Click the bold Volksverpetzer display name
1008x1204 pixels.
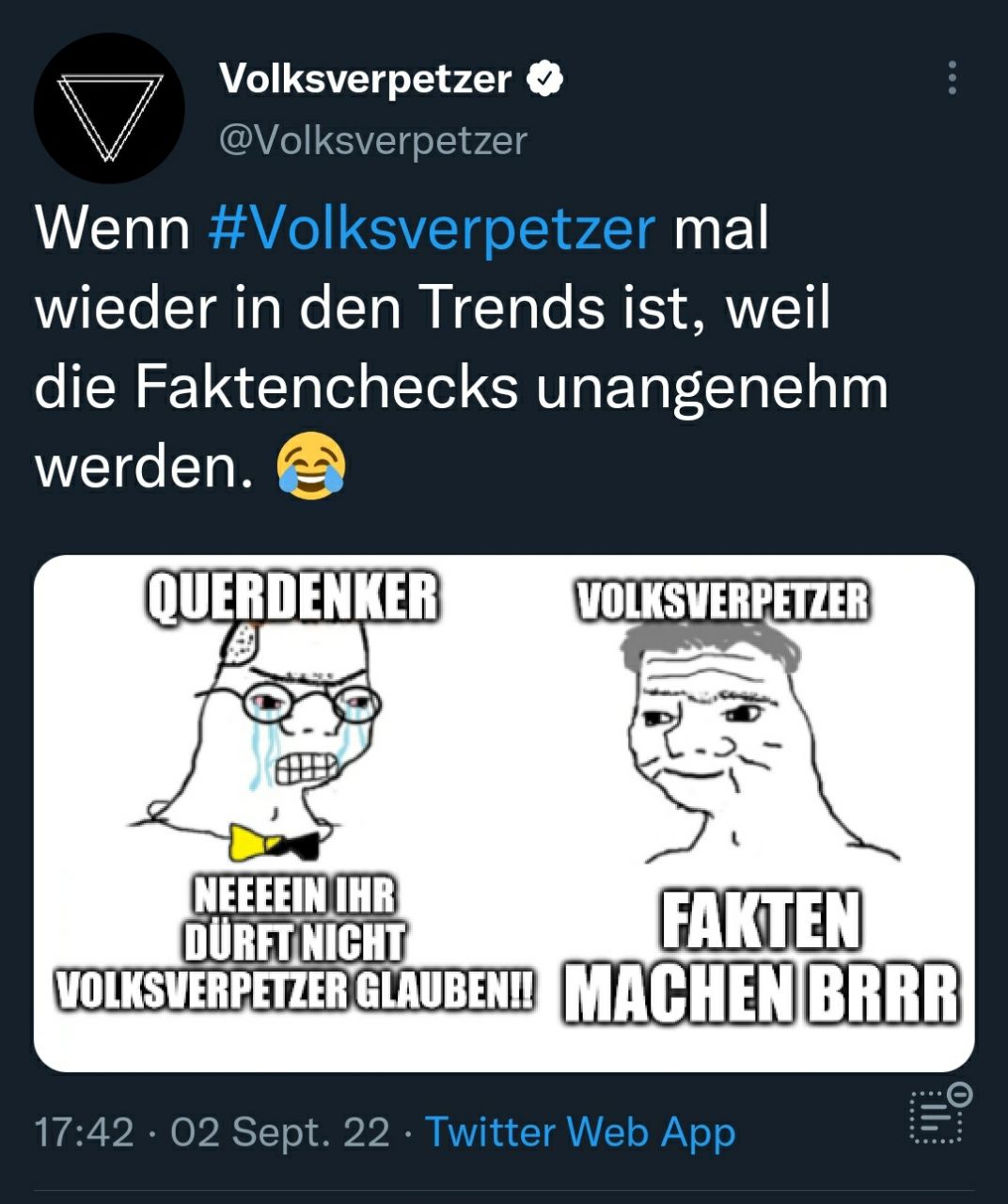click(366, 79)
